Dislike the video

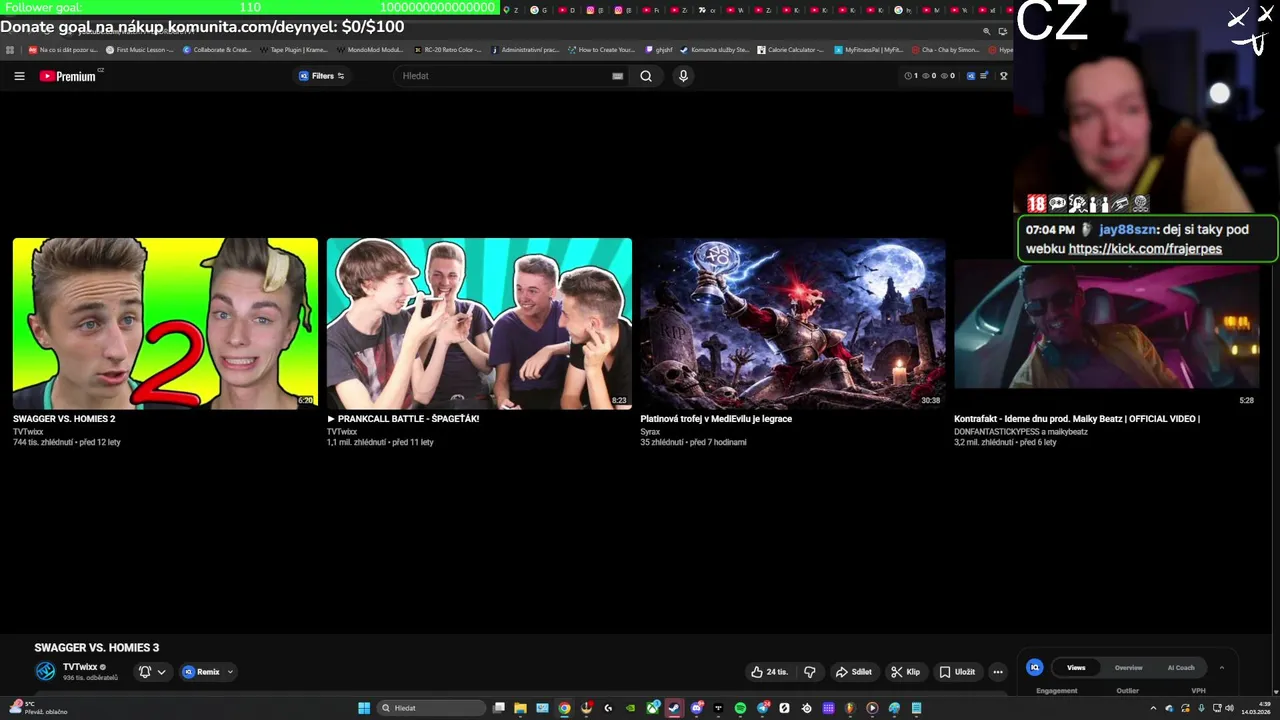810,672
